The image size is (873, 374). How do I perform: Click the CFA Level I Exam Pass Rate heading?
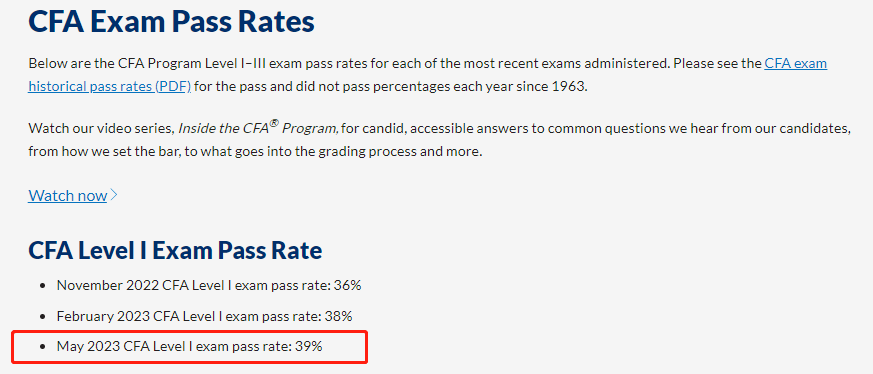[175, 251]
